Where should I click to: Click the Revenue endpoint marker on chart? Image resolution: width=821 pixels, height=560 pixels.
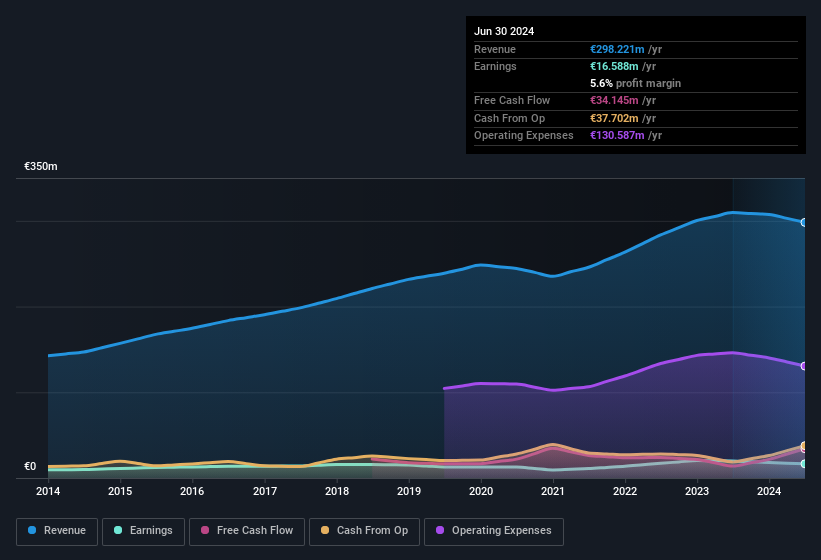[804, 222]
